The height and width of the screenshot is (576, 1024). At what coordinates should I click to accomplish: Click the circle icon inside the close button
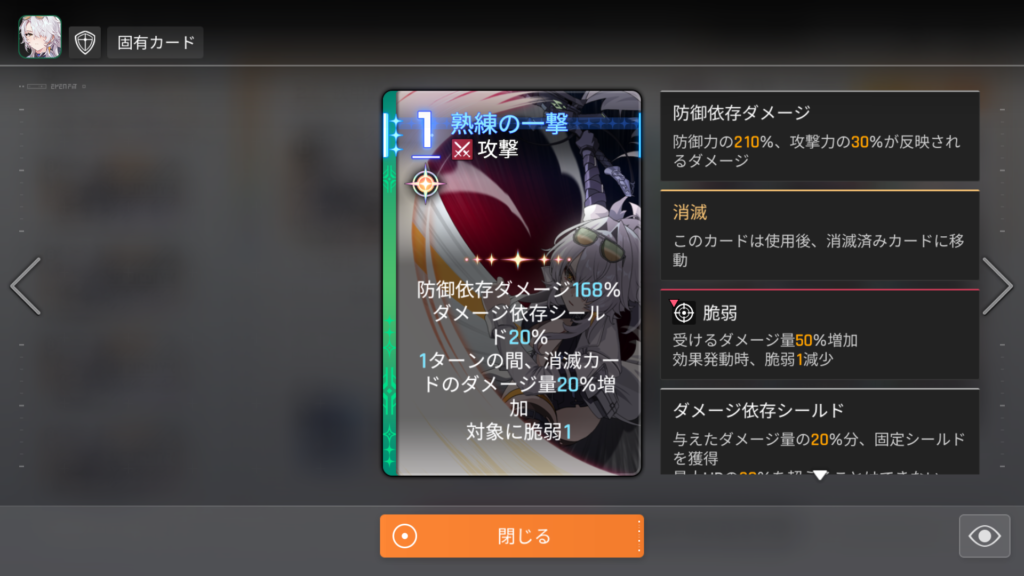tap(404, 536)
